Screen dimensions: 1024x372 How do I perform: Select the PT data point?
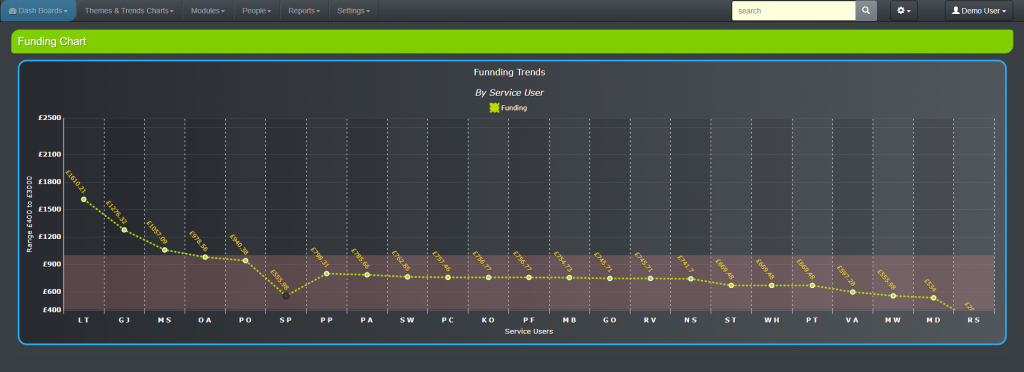tap(812, 285)
